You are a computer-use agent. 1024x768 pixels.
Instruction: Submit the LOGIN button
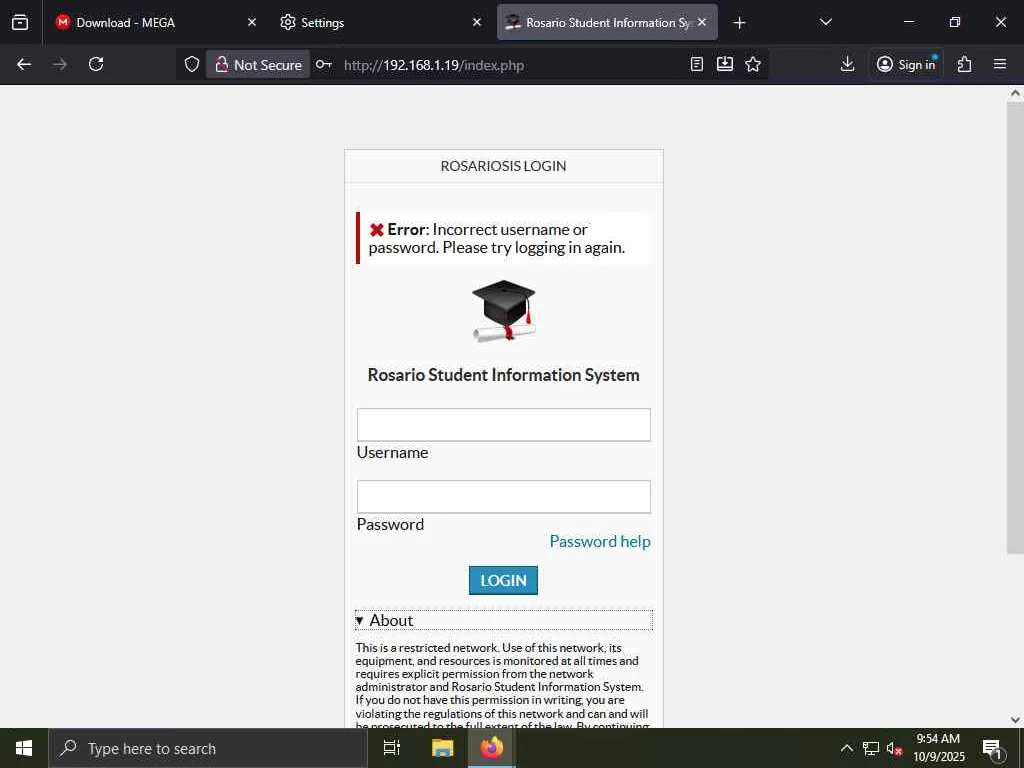(x=504, y=581)
